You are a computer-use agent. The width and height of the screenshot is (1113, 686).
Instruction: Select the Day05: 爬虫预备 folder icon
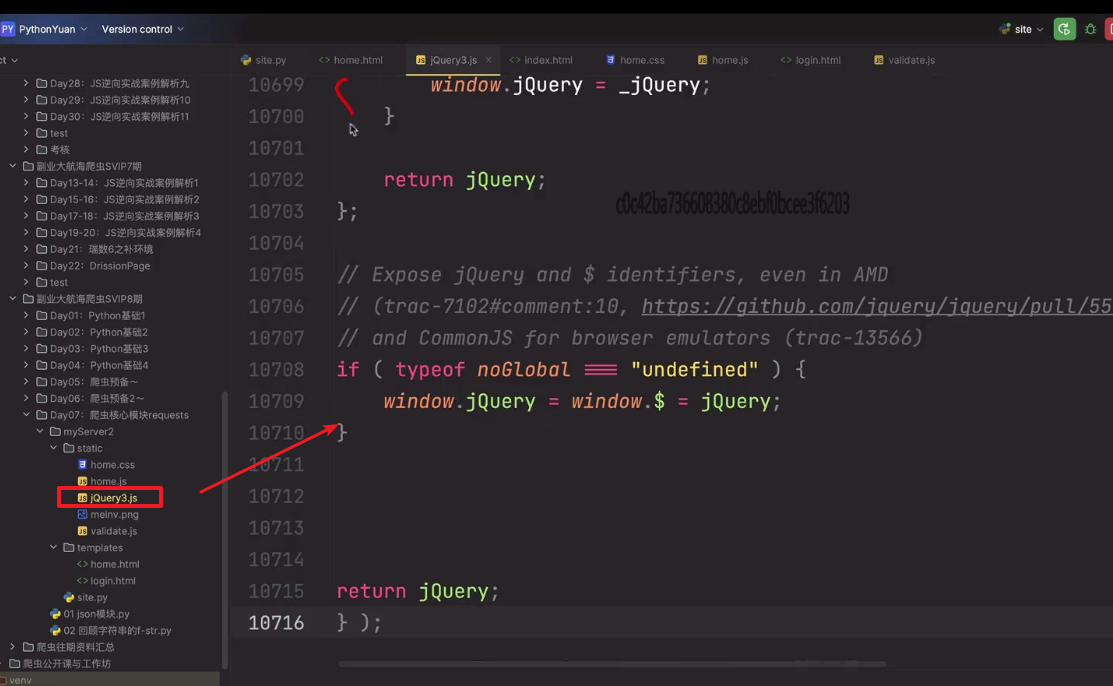click(41, 382)
